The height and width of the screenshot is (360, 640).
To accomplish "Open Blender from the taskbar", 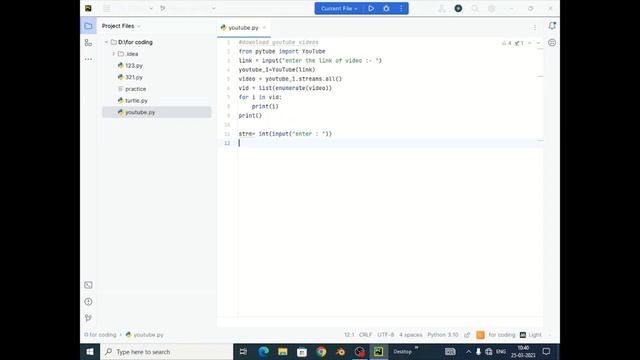I will (x=340, y=351).
